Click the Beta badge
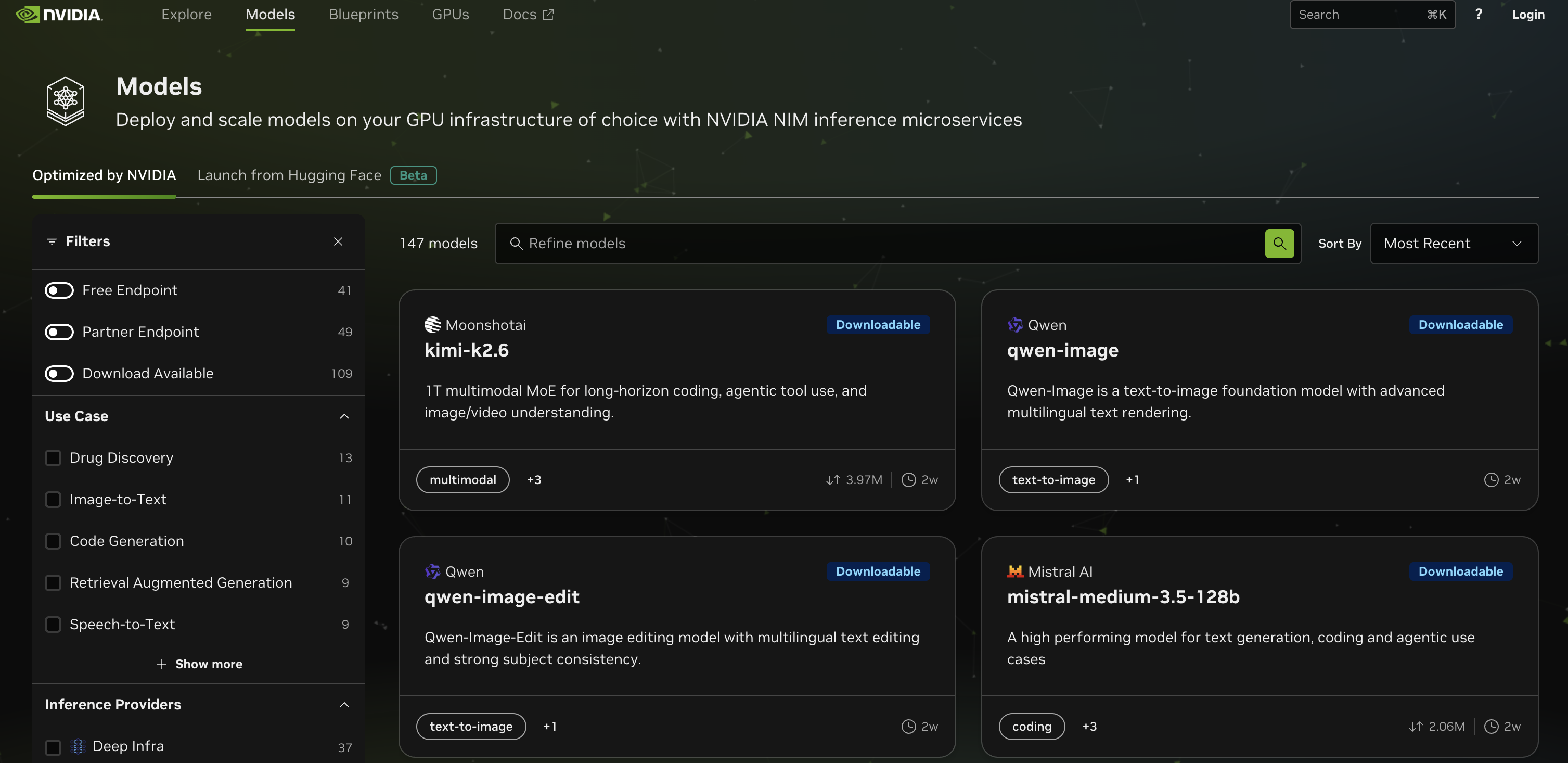This screenshot has width=1568, height=763. pyautogui.click(x=413, y=175)
